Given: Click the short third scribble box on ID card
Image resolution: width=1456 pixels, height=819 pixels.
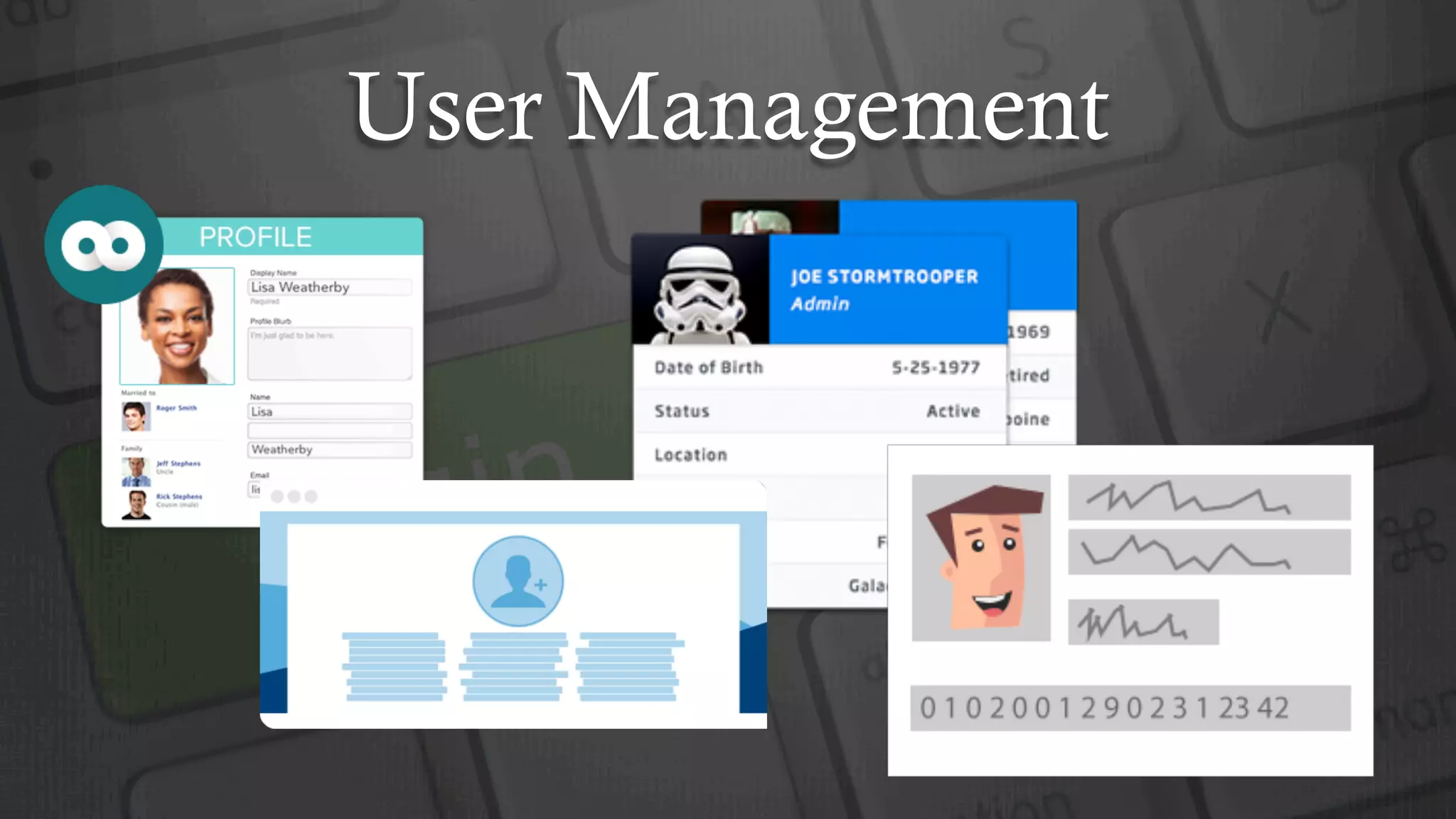Looking at the screenshot, I should [x=1143, y=622].
